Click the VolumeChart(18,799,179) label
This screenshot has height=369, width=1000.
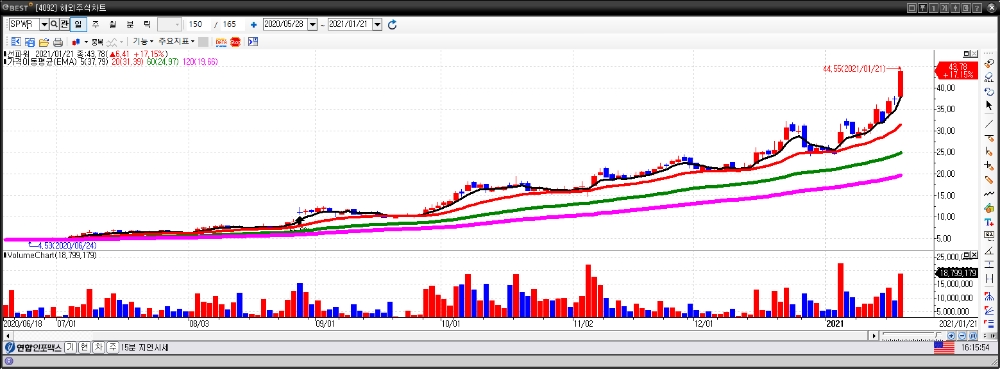[52, 256]
